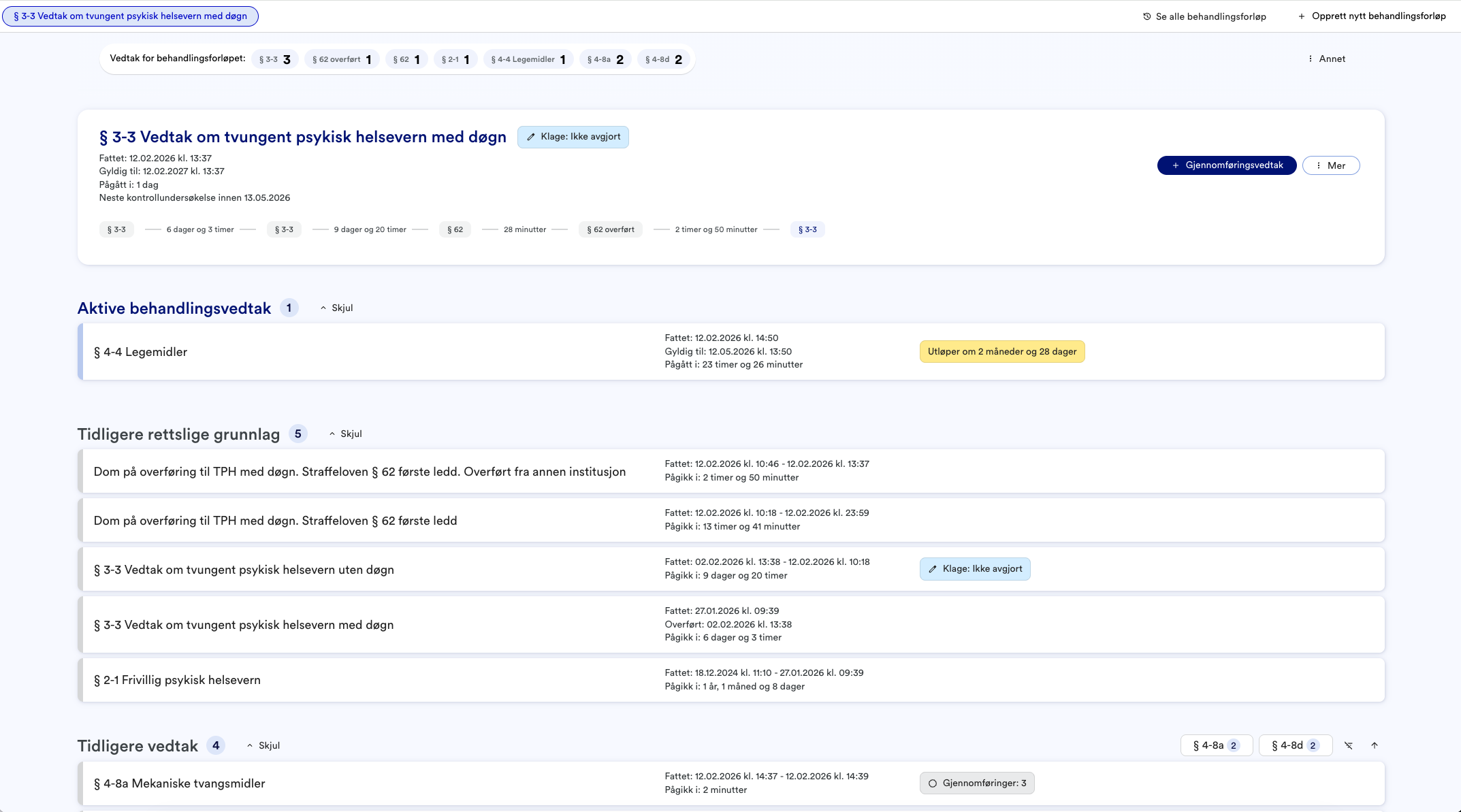Add a new Gjennomføringsvedtak
1461x812 pixels.
point(1226,165)
